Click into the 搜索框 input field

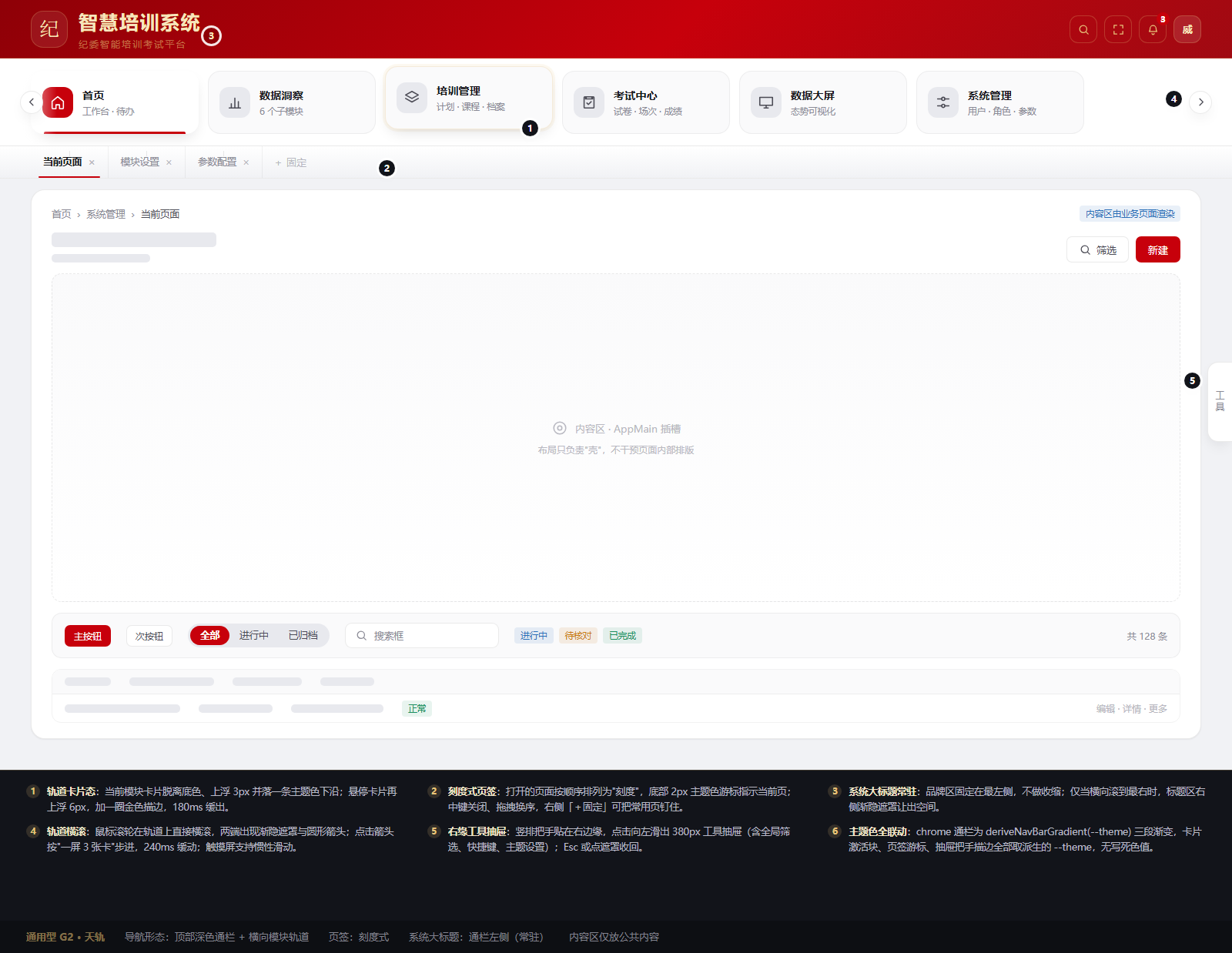click(422, 636)
